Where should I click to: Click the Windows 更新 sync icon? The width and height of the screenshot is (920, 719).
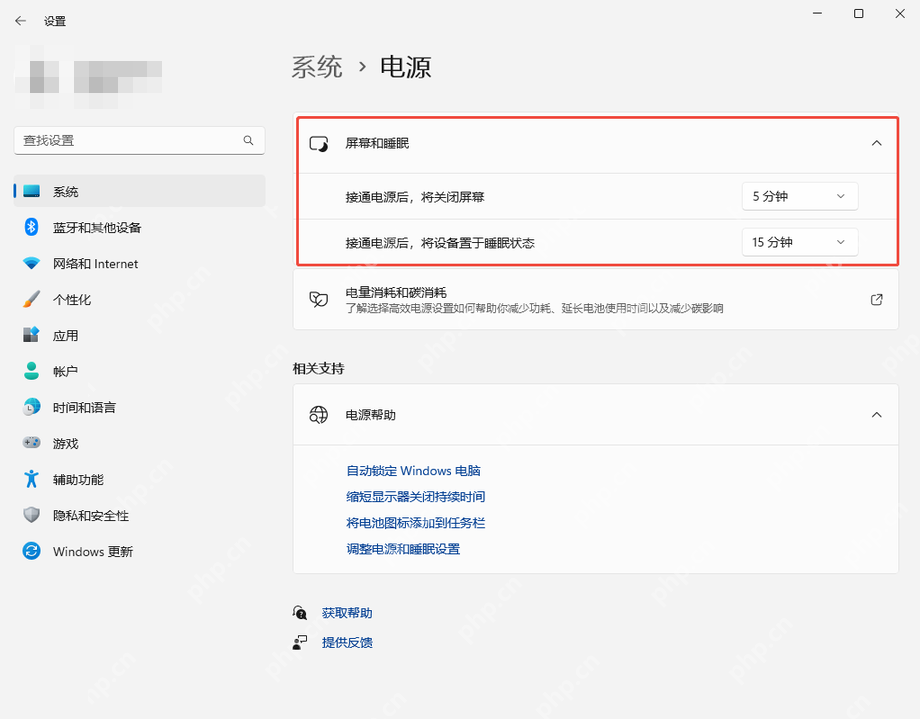[31, 551]
